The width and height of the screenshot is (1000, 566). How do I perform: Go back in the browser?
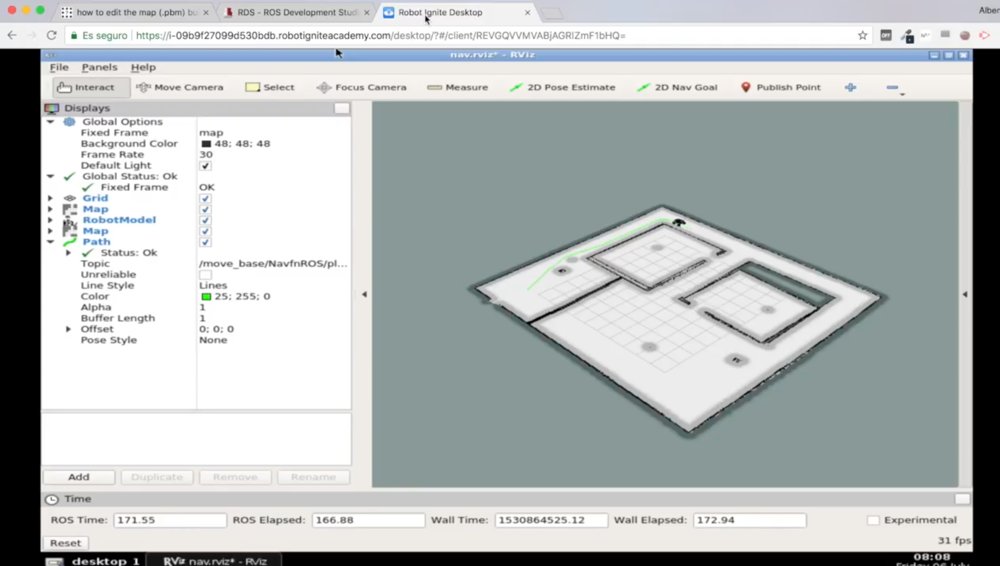coord(11,36)
